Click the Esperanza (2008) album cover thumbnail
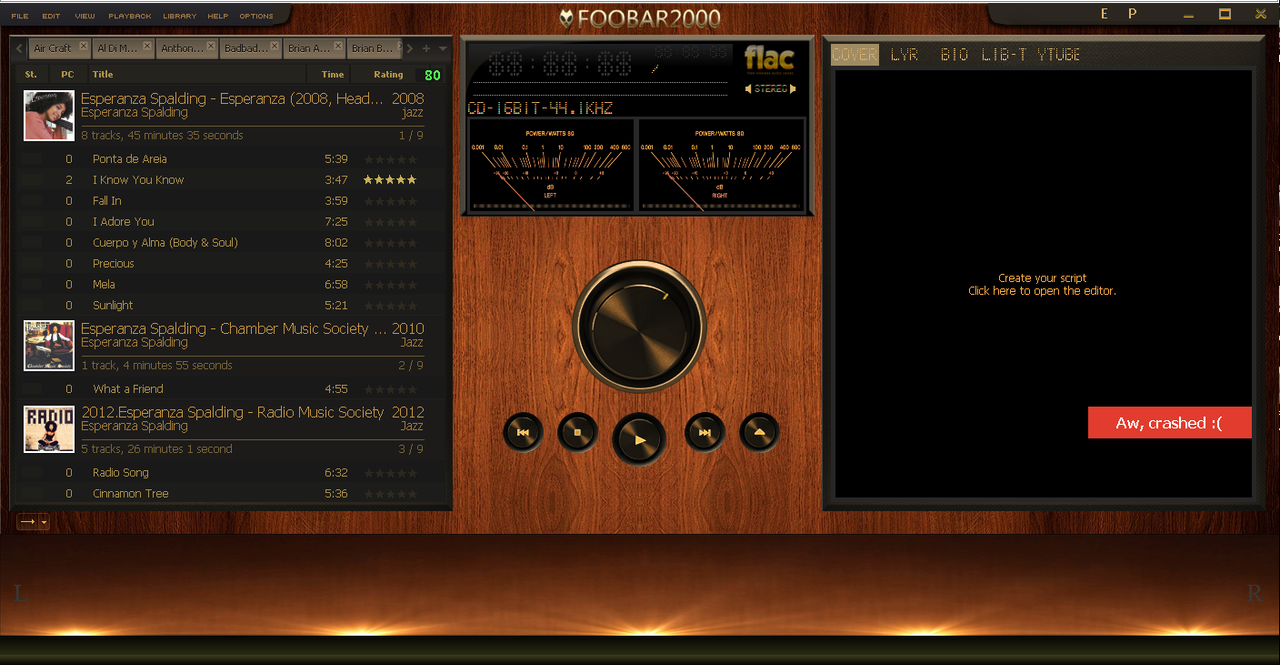Image resolution: width=1280 pixels, height=665 pixels. pos(49,116)
